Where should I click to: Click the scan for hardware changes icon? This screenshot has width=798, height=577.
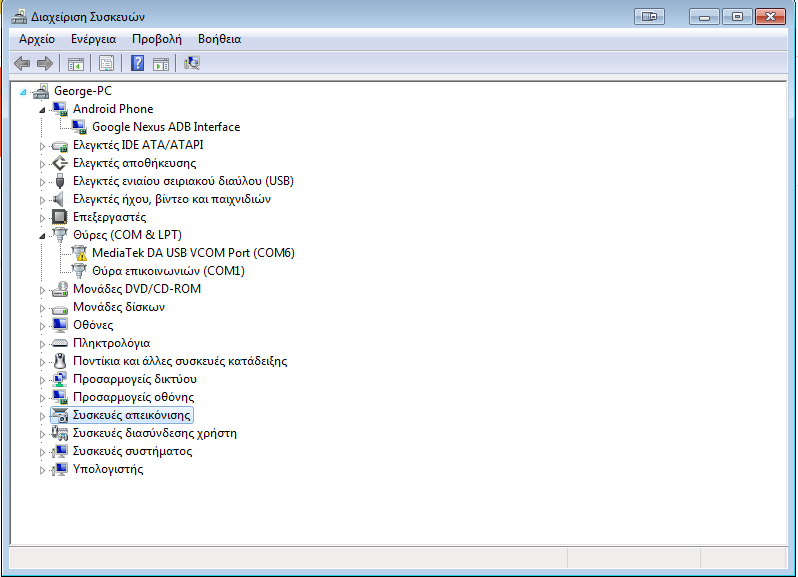(x=192, y=63)
